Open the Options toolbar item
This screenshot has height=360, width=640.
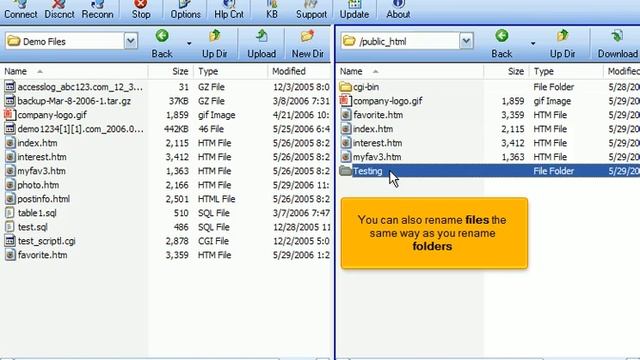tap(185, 10)
